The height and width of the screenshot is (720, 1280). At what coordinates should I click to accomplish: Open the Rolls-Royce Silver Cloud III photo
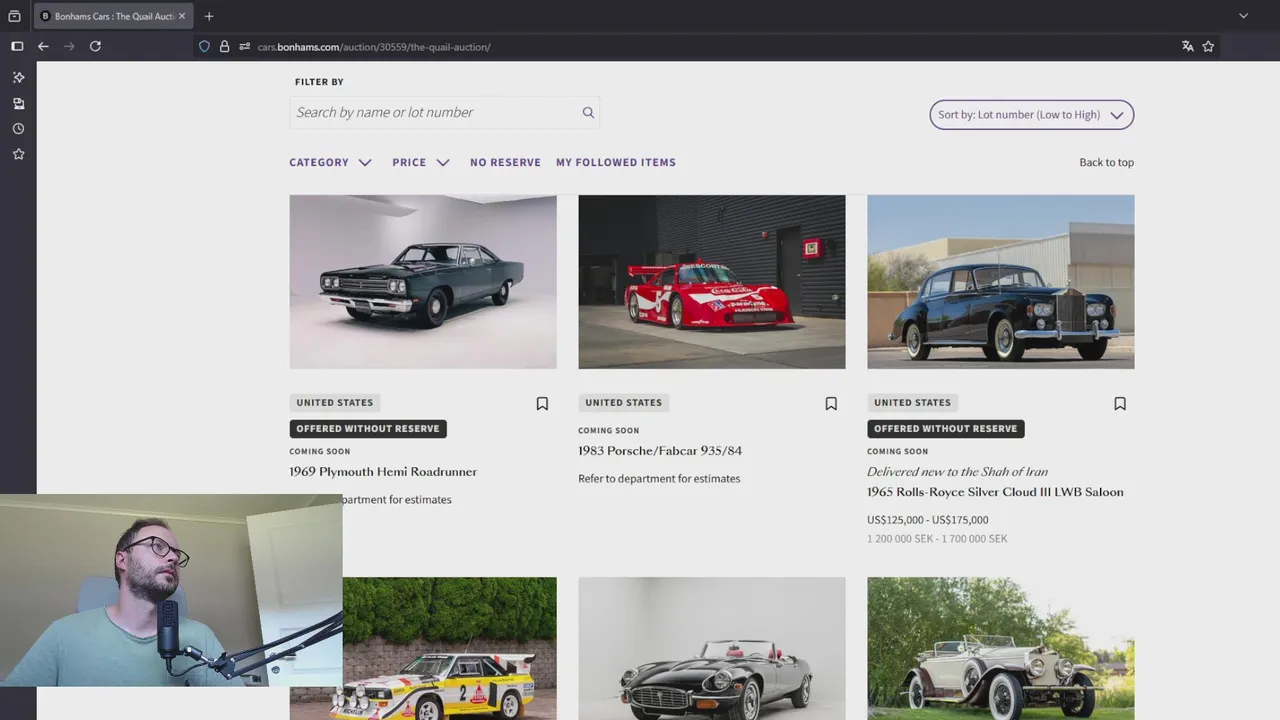[x=1000, y=282]
